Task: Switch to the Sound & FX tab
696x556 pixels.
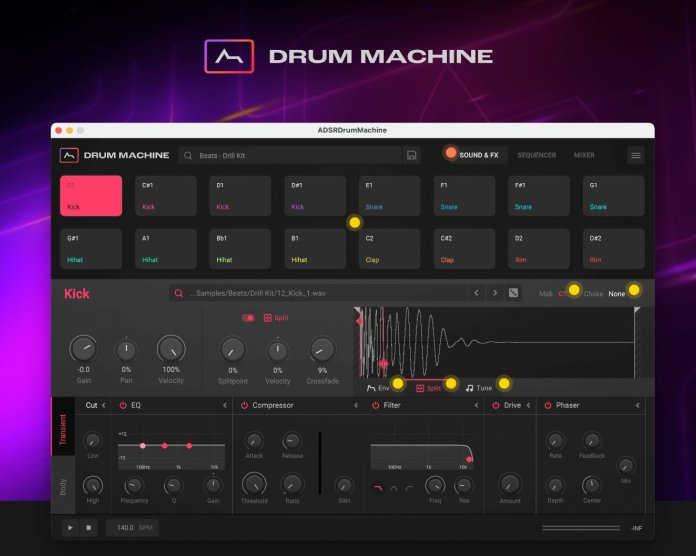Action: [478, 155]
